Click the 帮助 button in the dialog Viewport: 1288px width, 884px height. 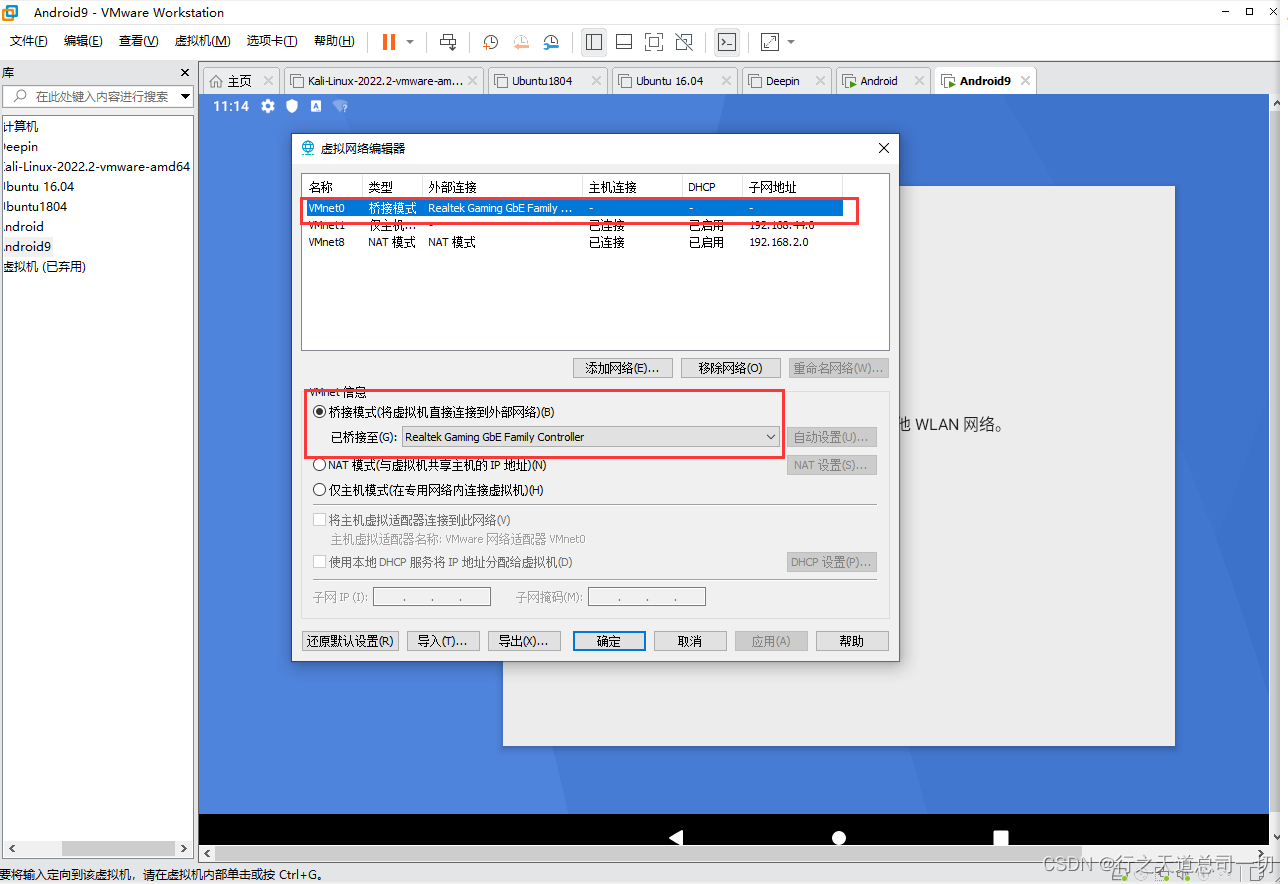852,641
